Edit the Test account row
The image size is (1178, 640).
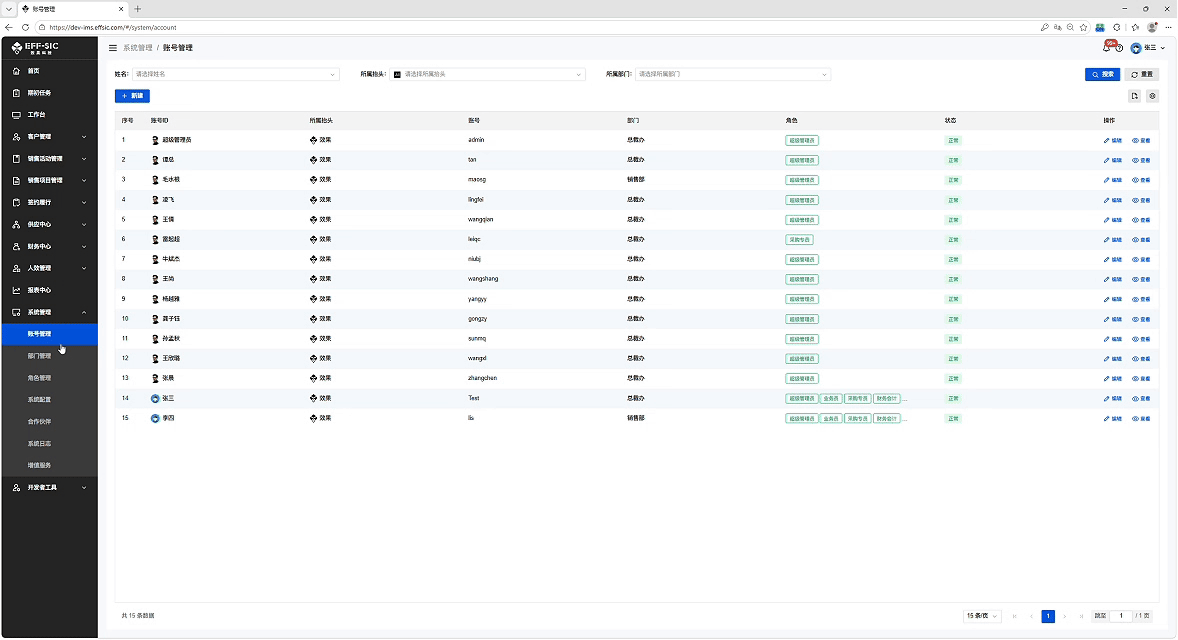[1112, 399]
